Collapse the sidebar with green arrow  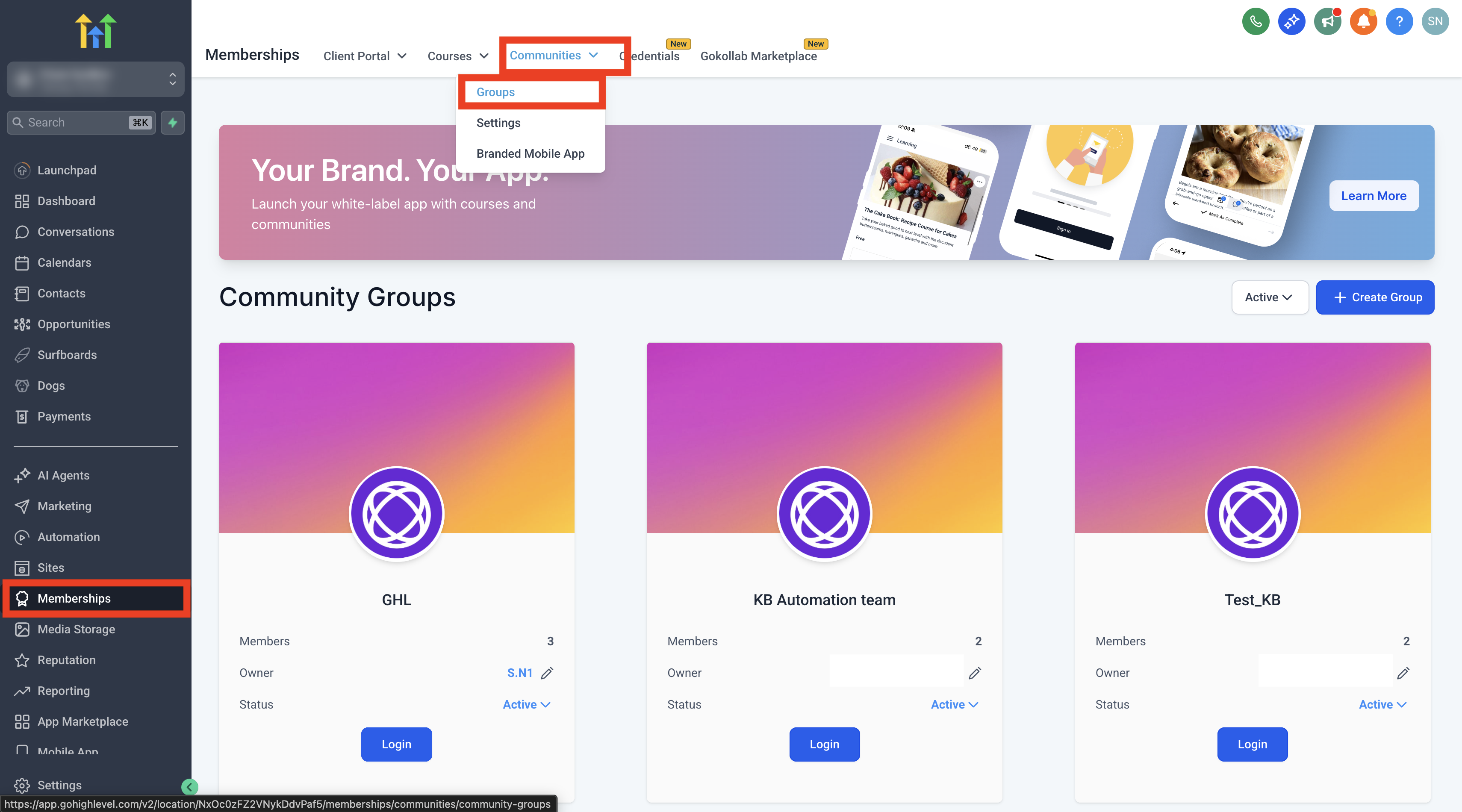[x=189, y=786]
